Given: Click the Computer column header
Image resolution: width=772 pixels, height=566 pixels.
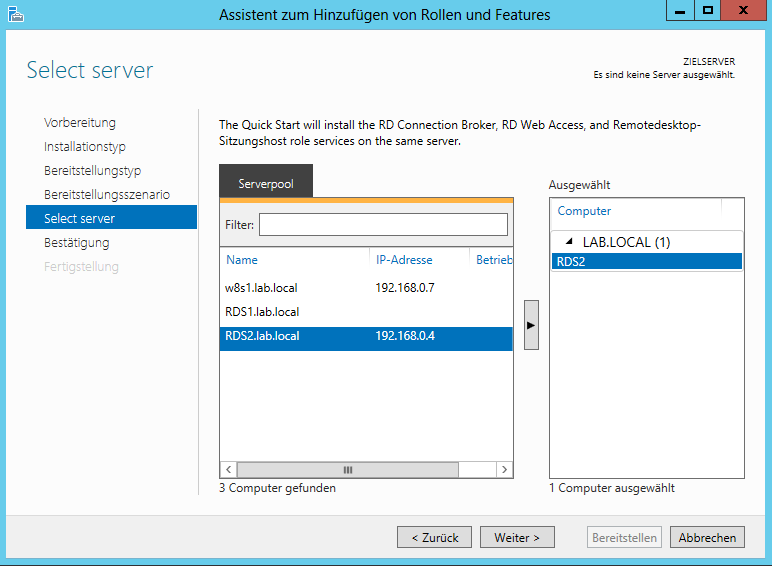Looking at the screenshot, I should coord(584,211).
